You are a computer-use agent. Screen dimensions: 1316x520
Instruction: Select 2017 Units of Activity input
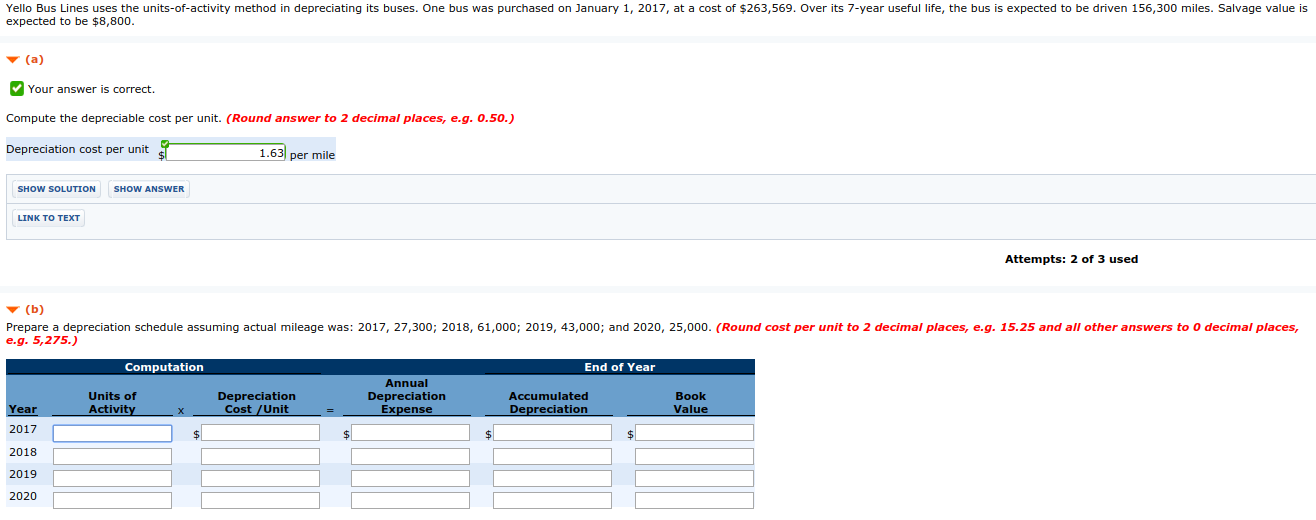point(113,433)
